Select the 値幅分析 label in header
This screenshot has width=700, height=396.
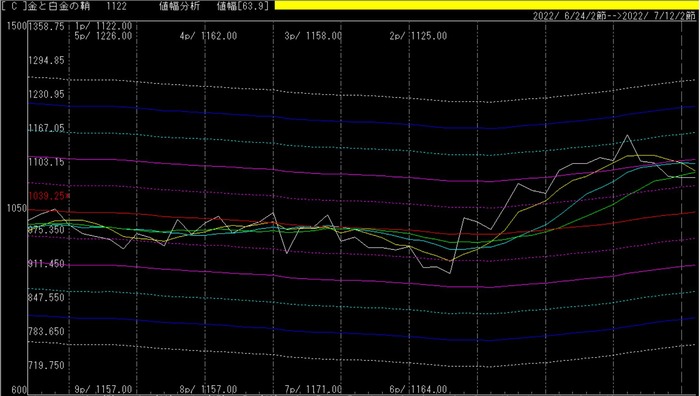click(x=180, y=6)
